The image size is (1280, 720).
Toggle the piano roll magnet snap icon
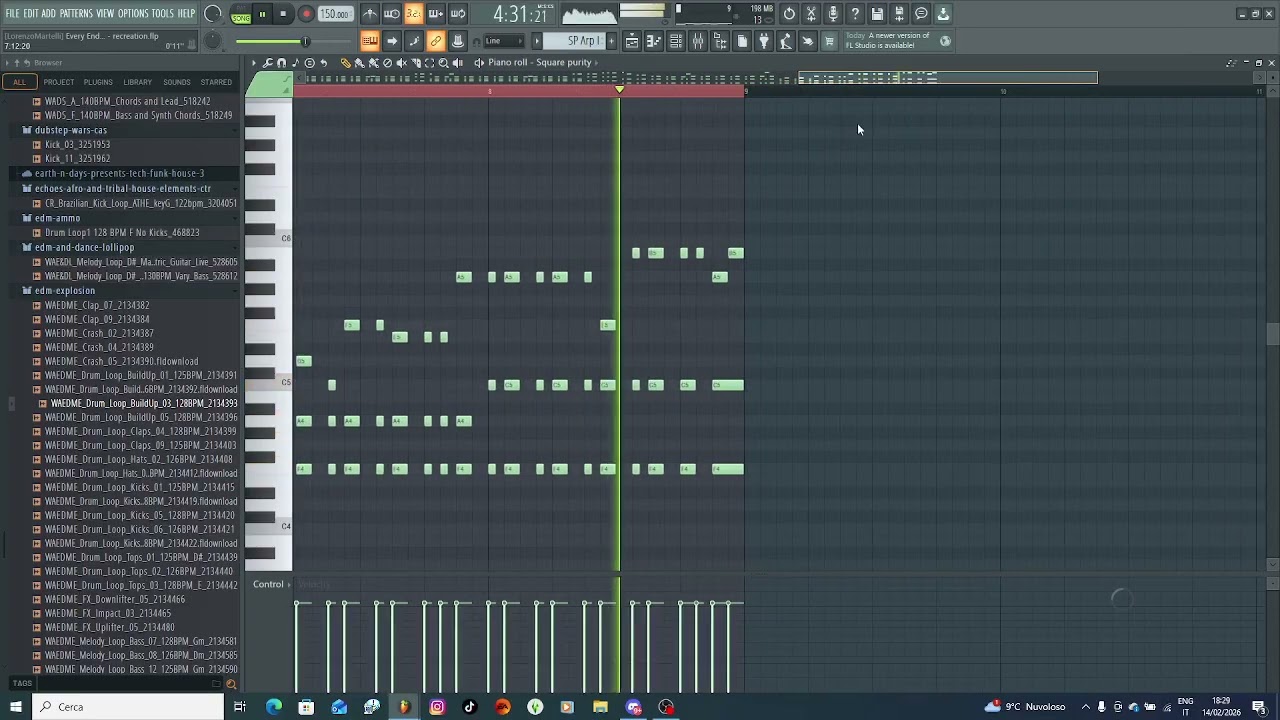[x=281, y=63]
